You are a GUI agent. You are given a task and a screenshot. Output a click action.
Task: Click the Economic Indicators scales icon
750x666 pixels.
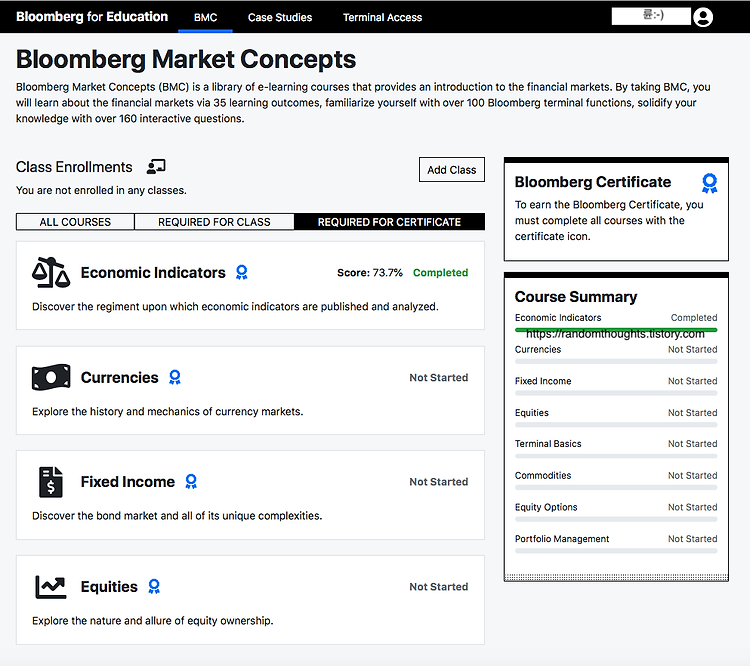tap(51, 272)
